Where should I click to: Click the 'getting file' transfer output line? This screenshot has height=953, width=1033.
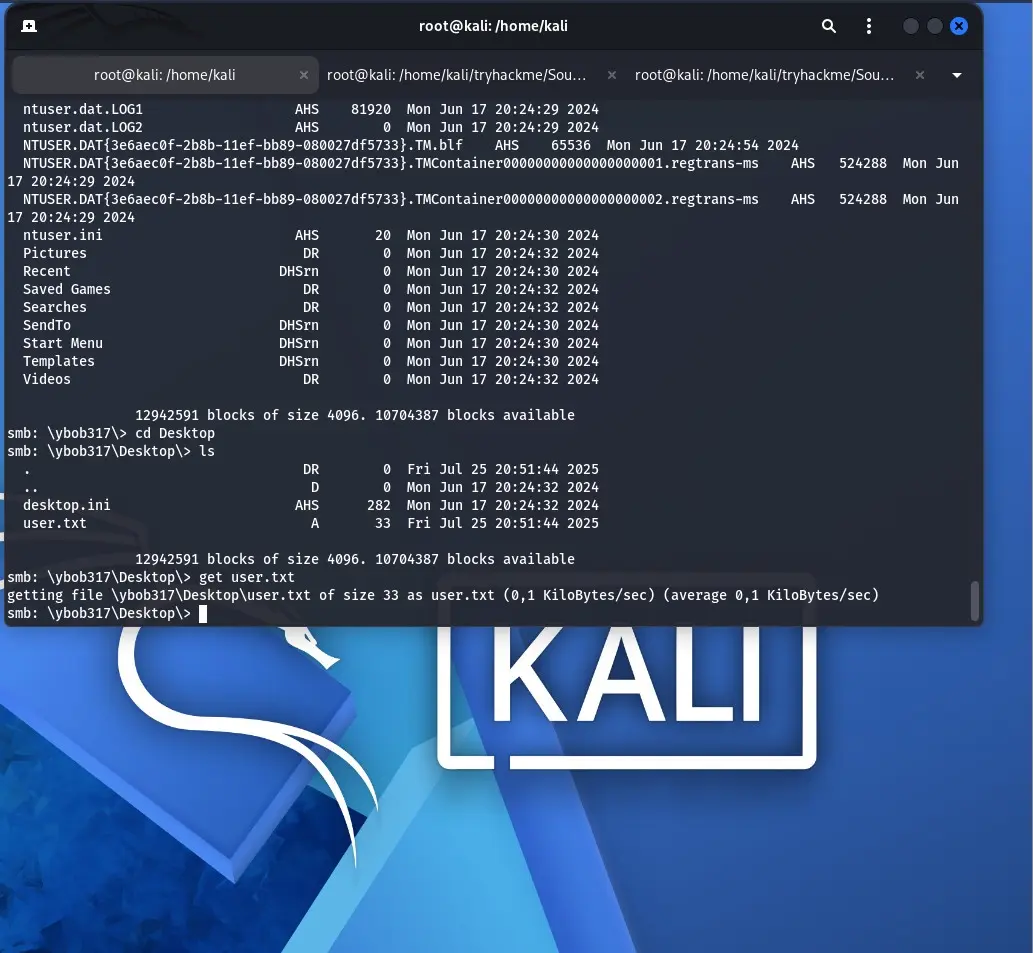(443, 595)
